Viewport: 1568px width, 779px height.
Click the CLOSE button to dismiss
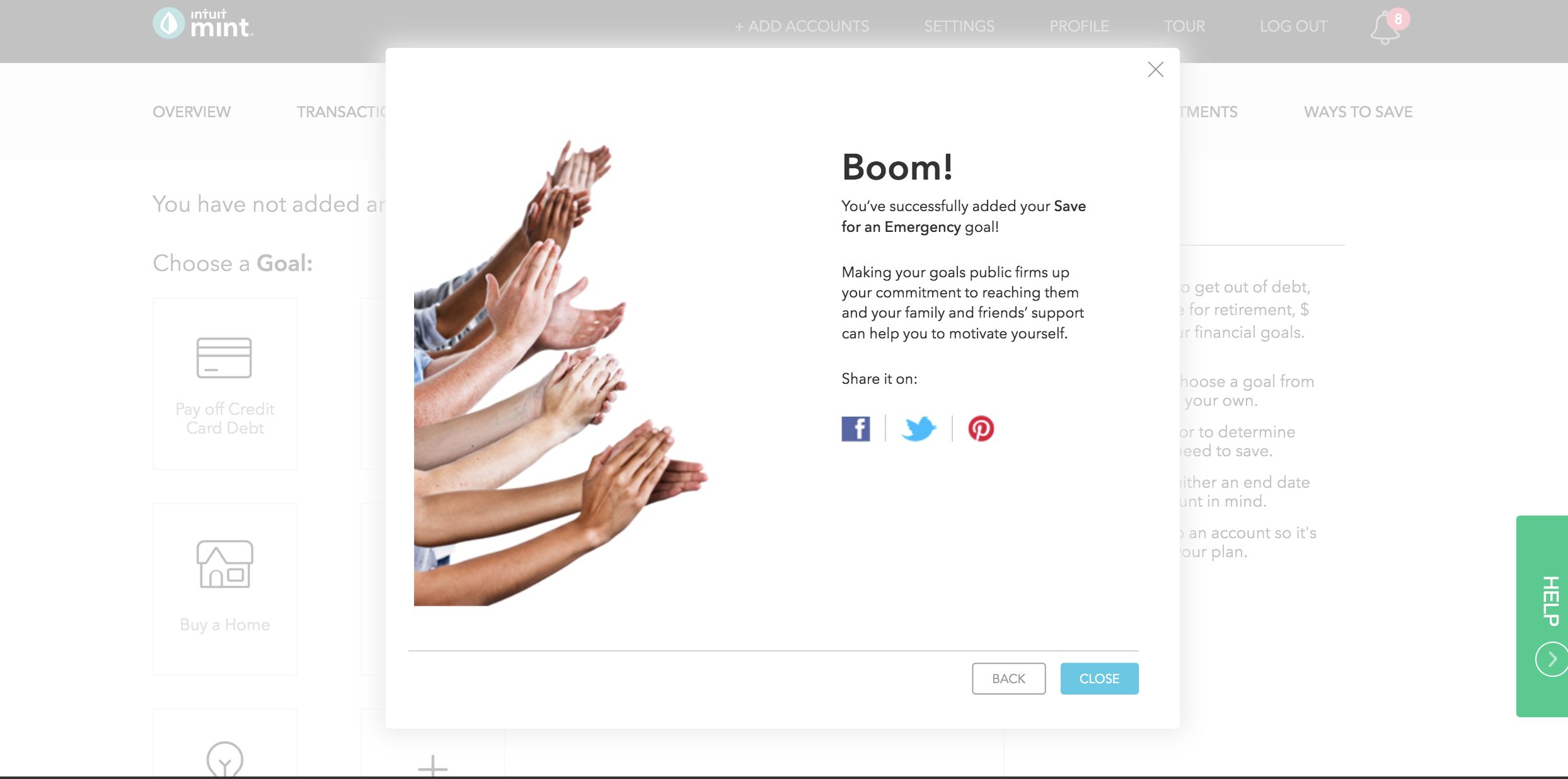pyautogui.click(x=1099, y=678)
